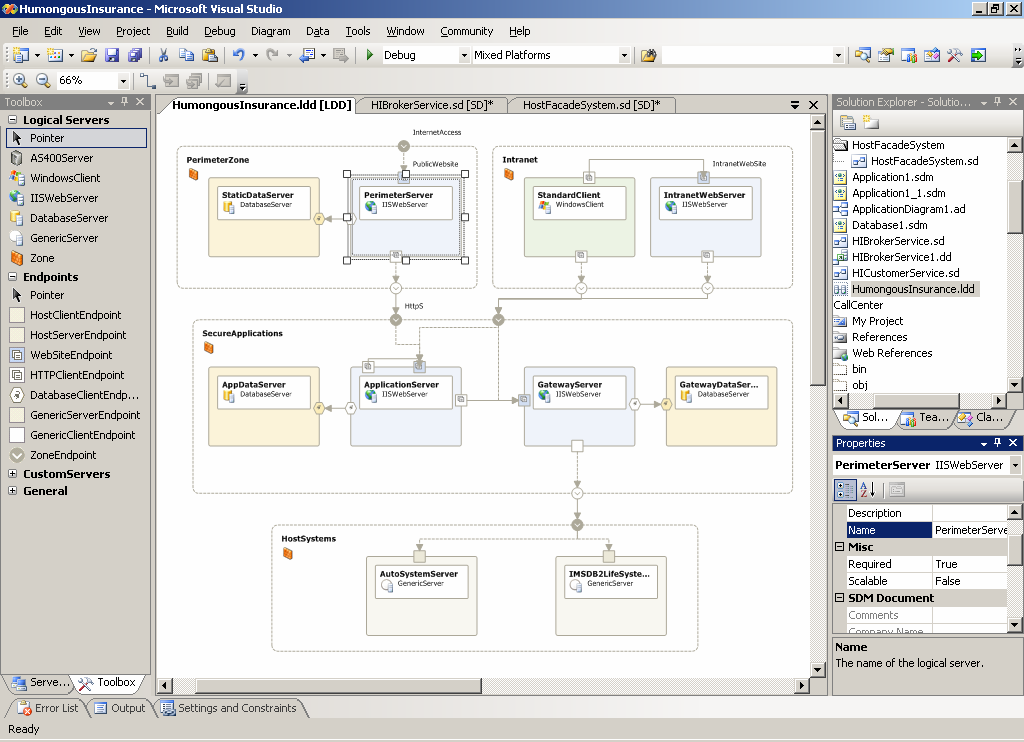Viewport: 1024px width, 742px height.
Task: Click the Zoom In magnifier icon
Action: click(x=20, y=80)
